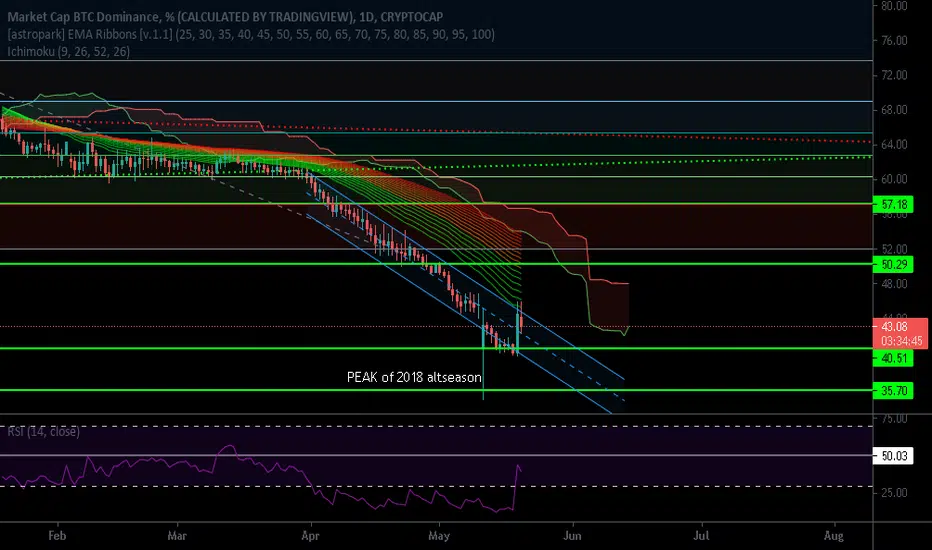The width and height of the screenshot is (932, 550).
Task: Select the 40.51 horizontal line label
Action: [x=893, y=358]
